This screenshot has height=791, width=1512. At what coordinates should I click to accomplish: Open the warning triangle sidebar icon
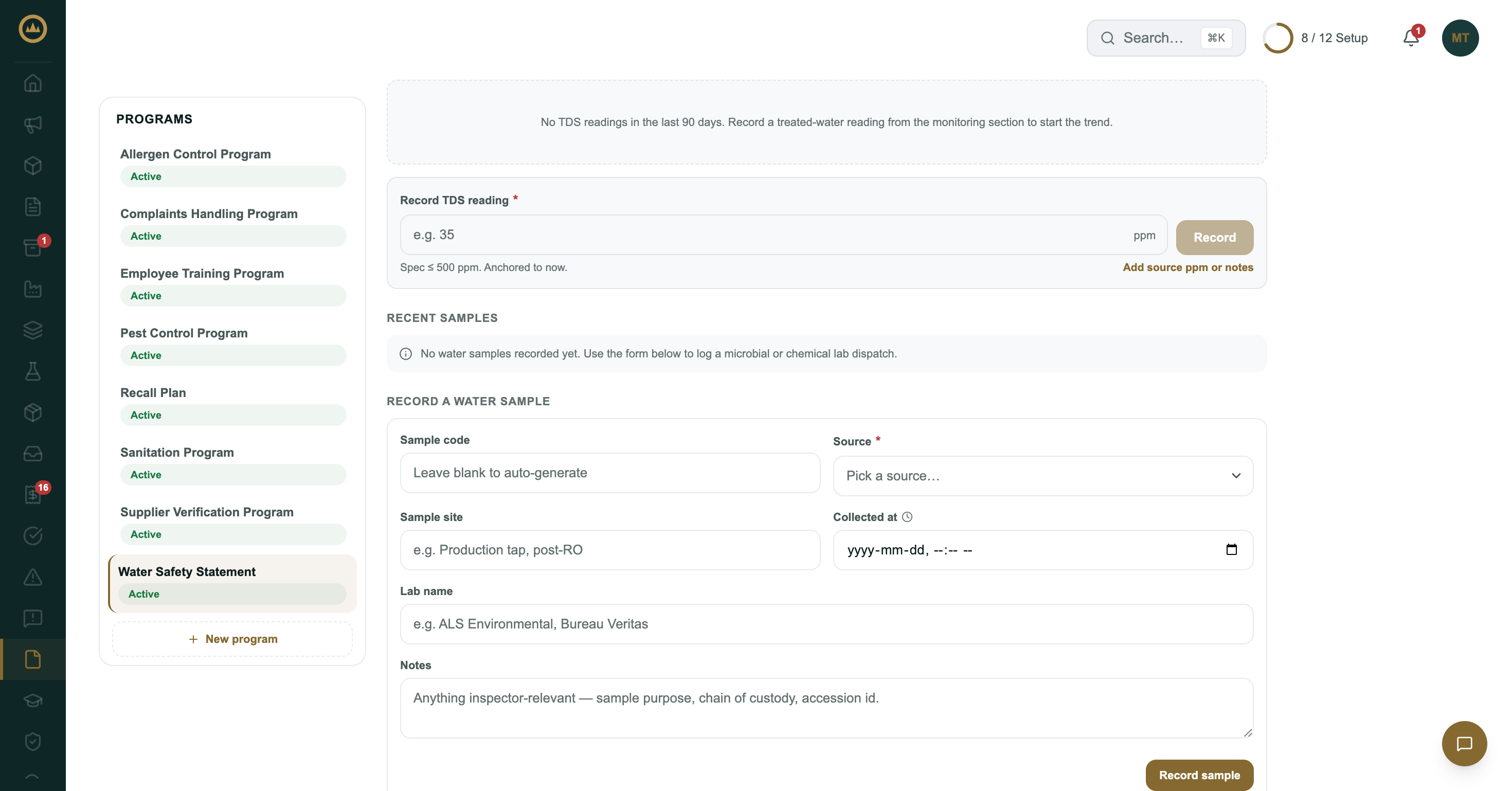tap(33, 577)
